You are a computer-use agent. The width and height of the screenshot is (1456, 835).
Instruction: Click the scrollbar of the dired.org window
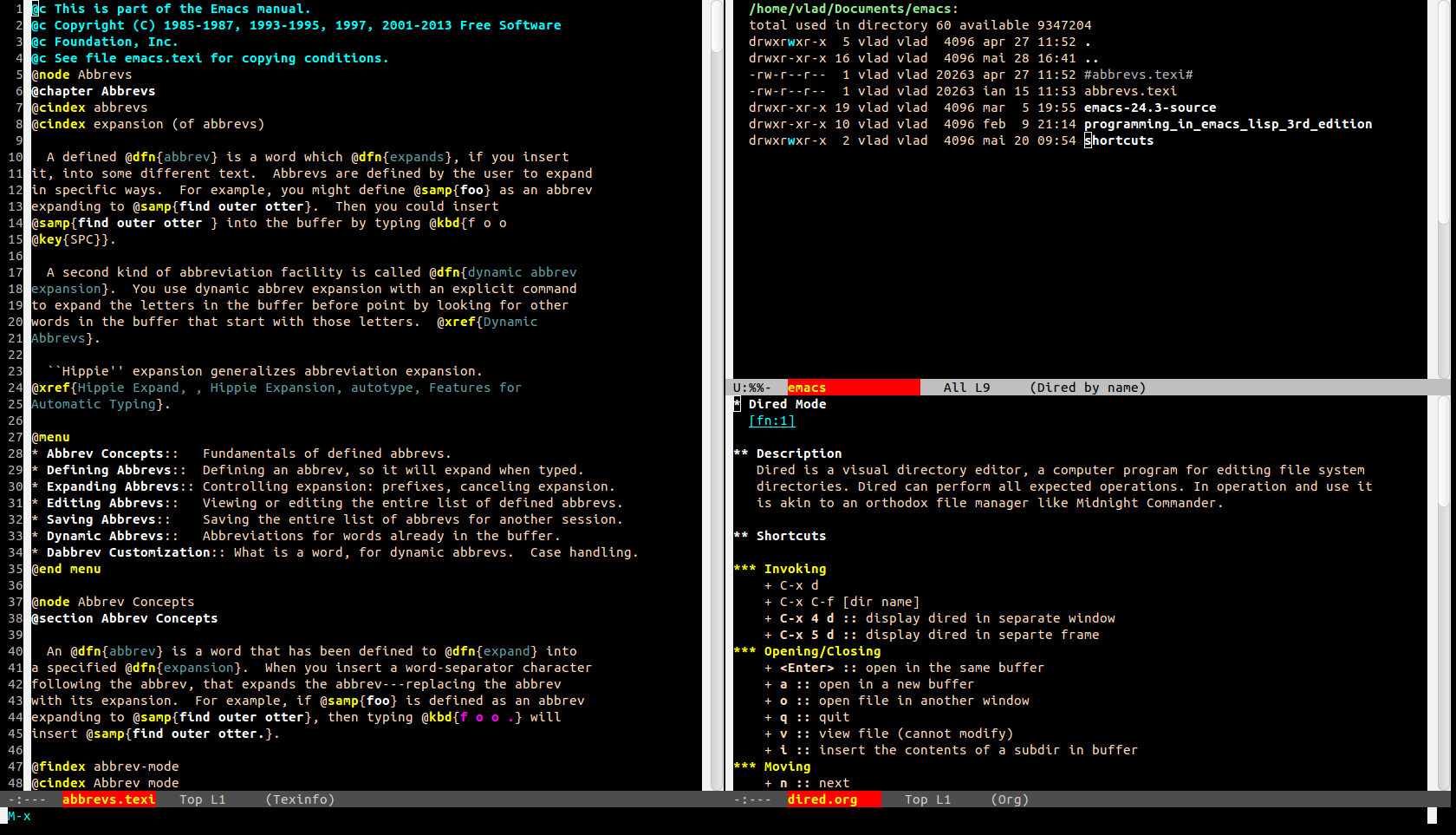click(1443, 593)
